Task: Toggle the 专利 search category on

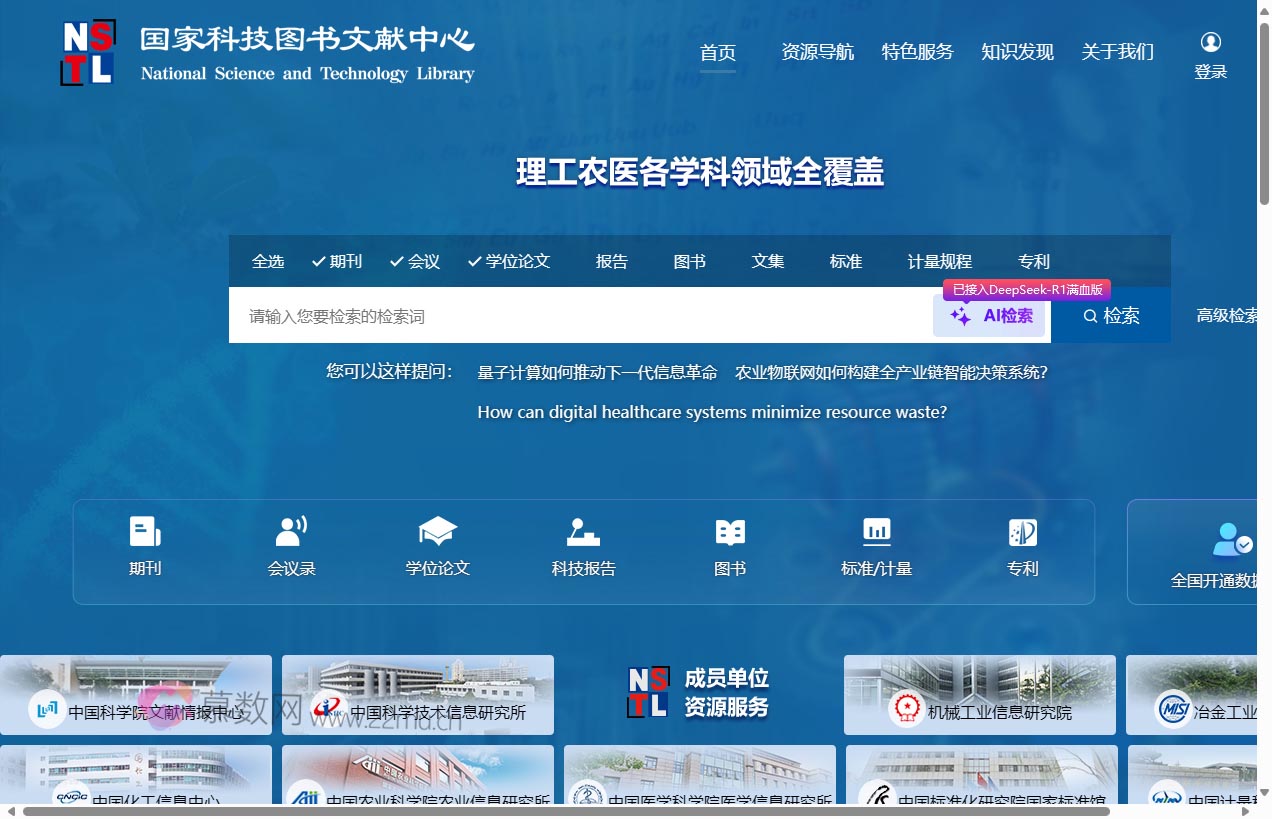Action: [x=1033, y=261]
